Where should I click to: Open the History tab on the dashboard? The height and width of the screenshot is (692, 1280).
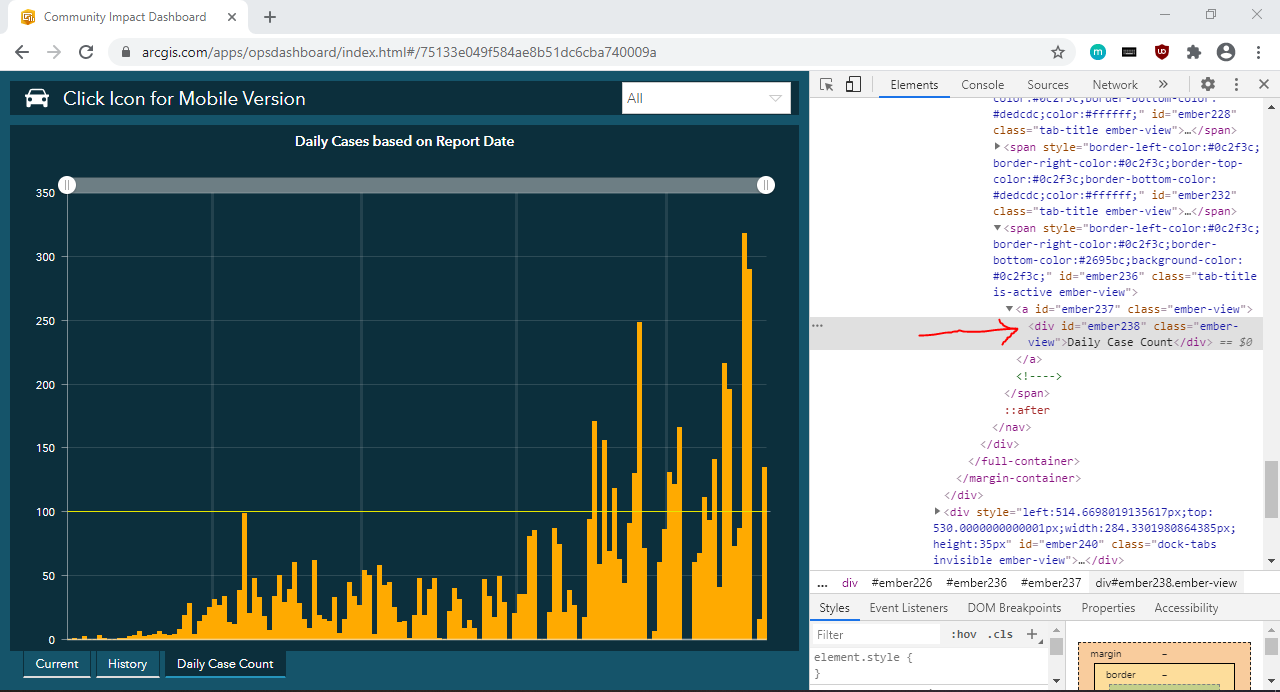[x=127, y=663]
